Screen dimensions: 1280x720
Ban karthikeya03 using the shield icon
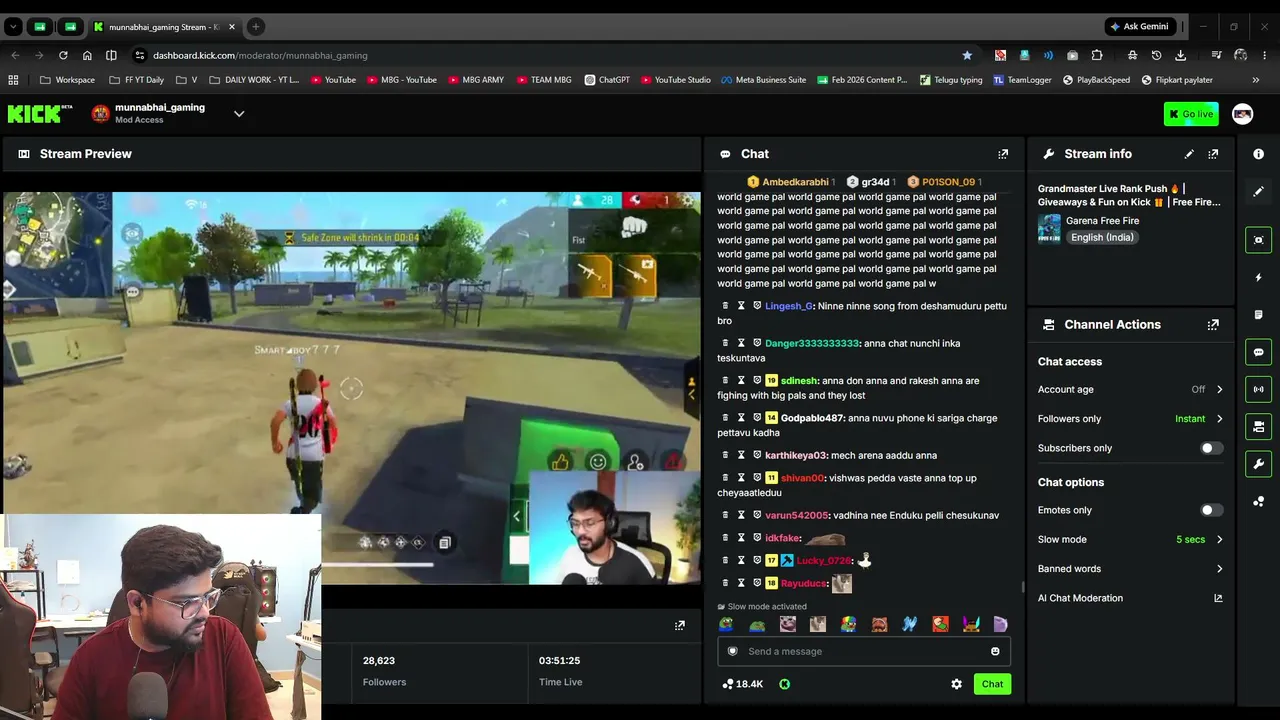pos(757,456)
